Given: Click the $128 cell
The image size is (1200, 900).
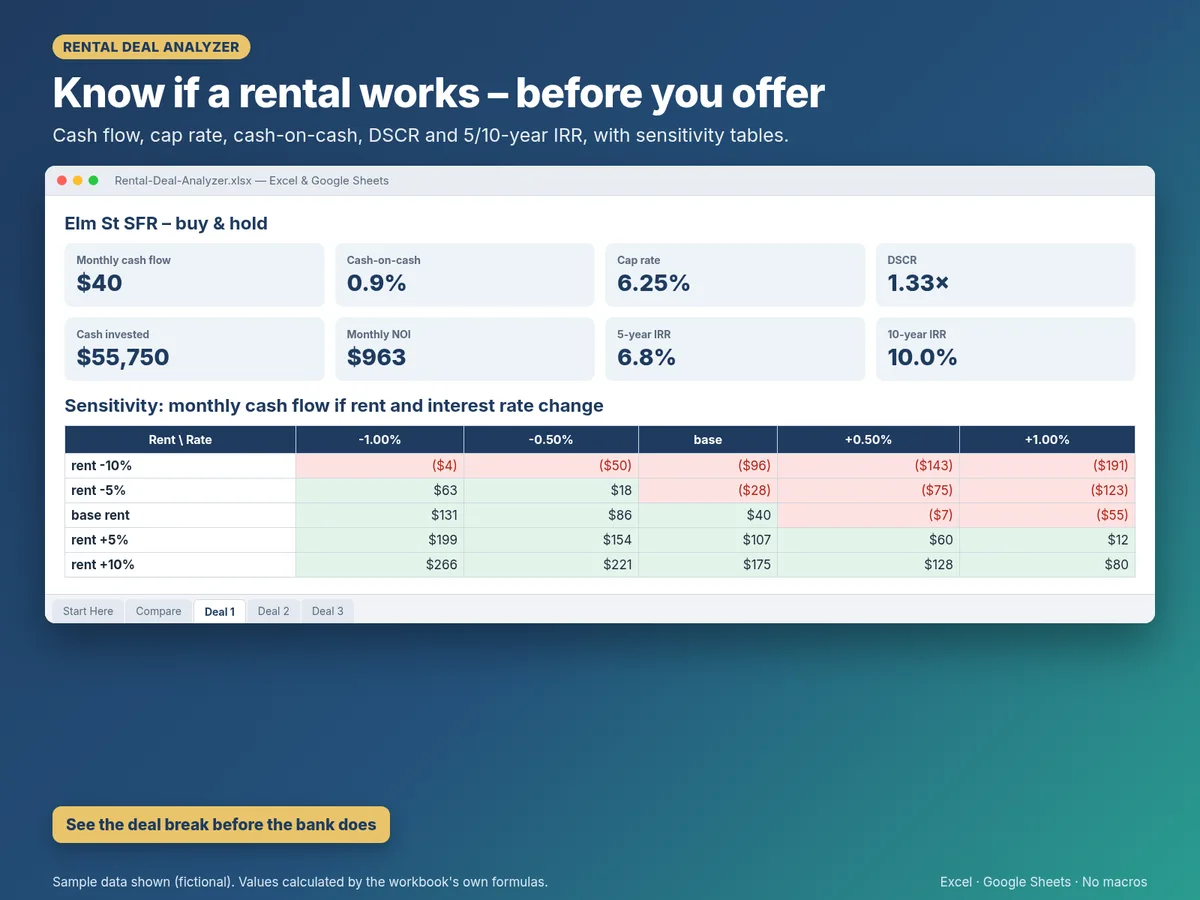Looking at the screenshot, I should pos(868,565).
